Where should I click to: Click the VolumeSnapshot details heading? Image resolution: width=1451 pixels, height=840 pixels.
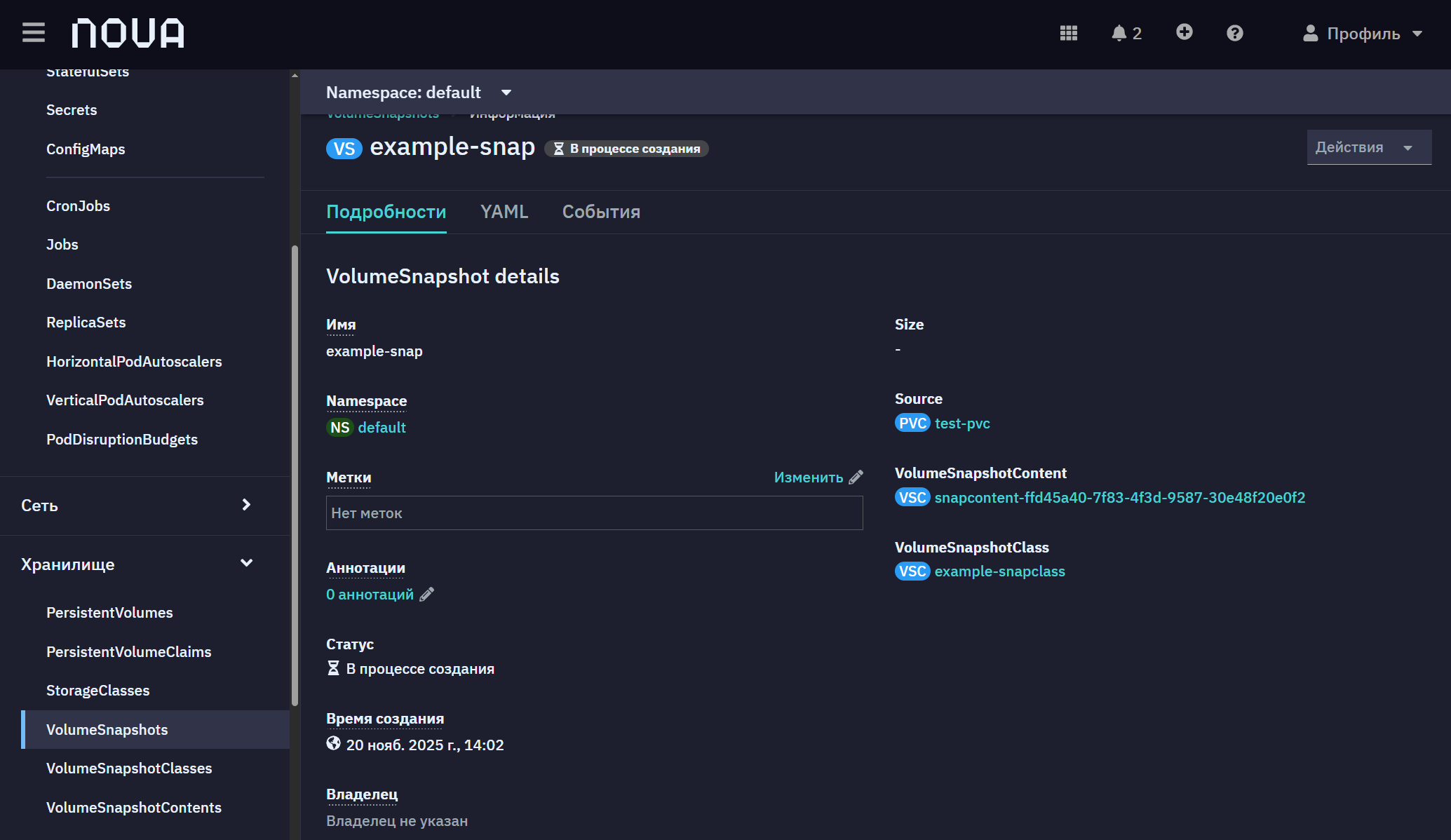tap(443, 276)
